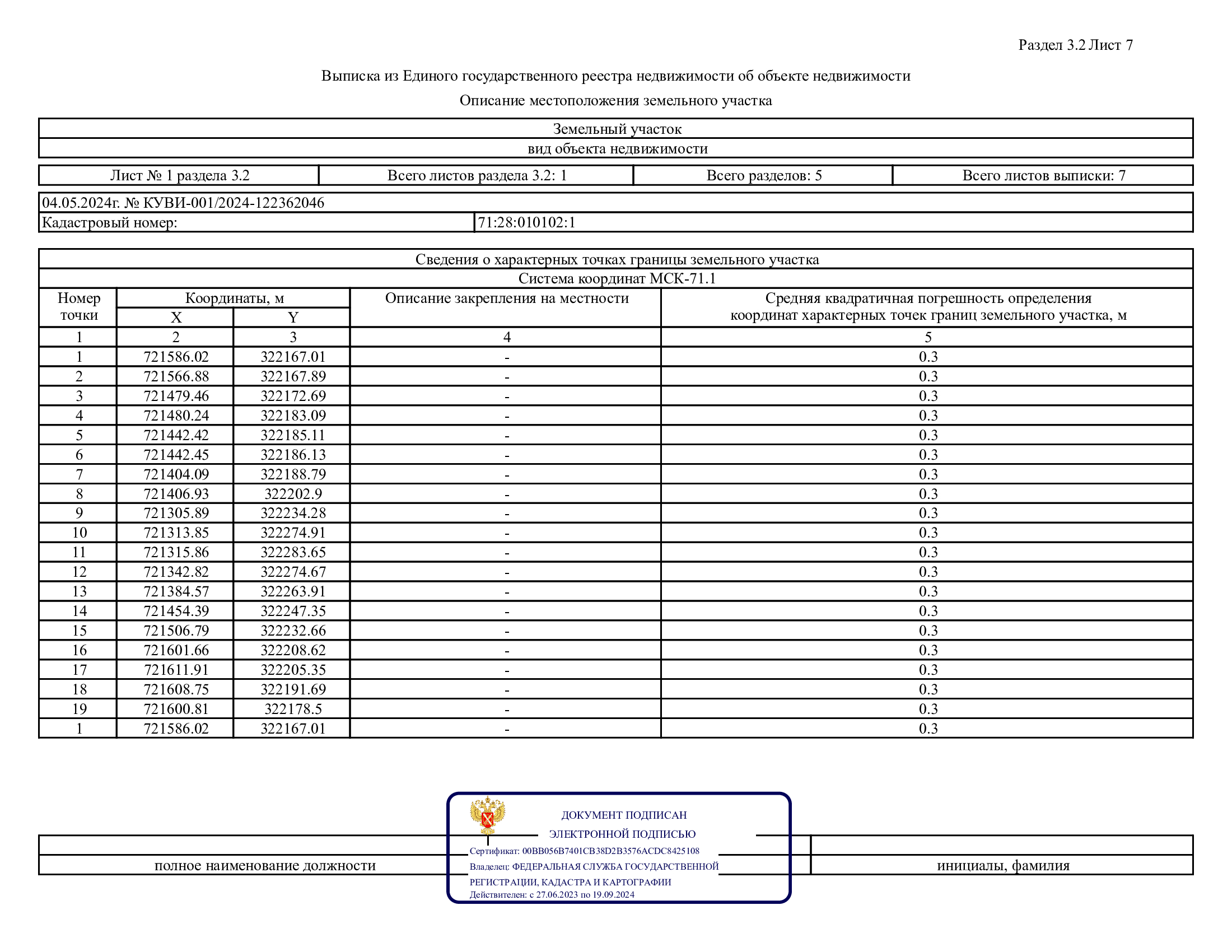Click the "инициалы, фамилия" signature field
This screenshot has height=952, width=1232.
click(x=1003, y=865)
